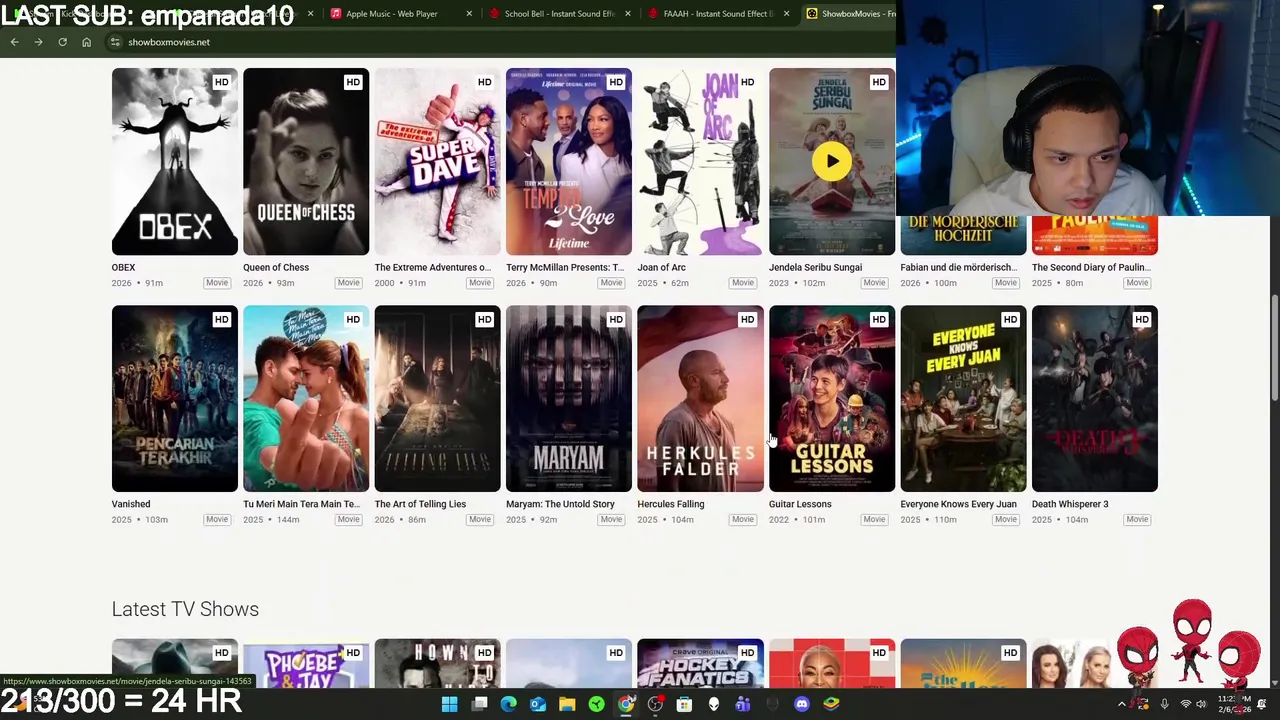Screen dimensions: 1280x720
Task: Open 'Fabian und die mörderisch...' title link
Action: (x=959, y=268)
